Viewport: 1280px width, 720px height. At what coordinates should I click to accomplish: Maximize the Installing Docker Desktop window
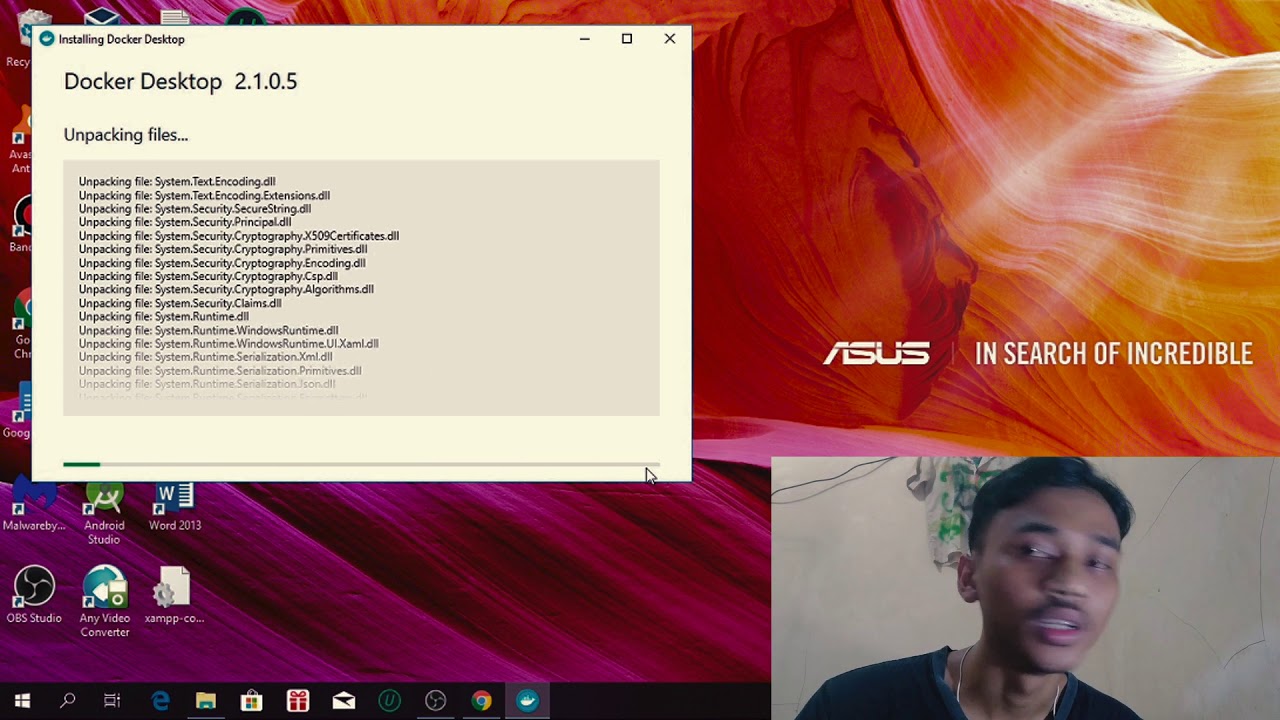pos(627,39)
